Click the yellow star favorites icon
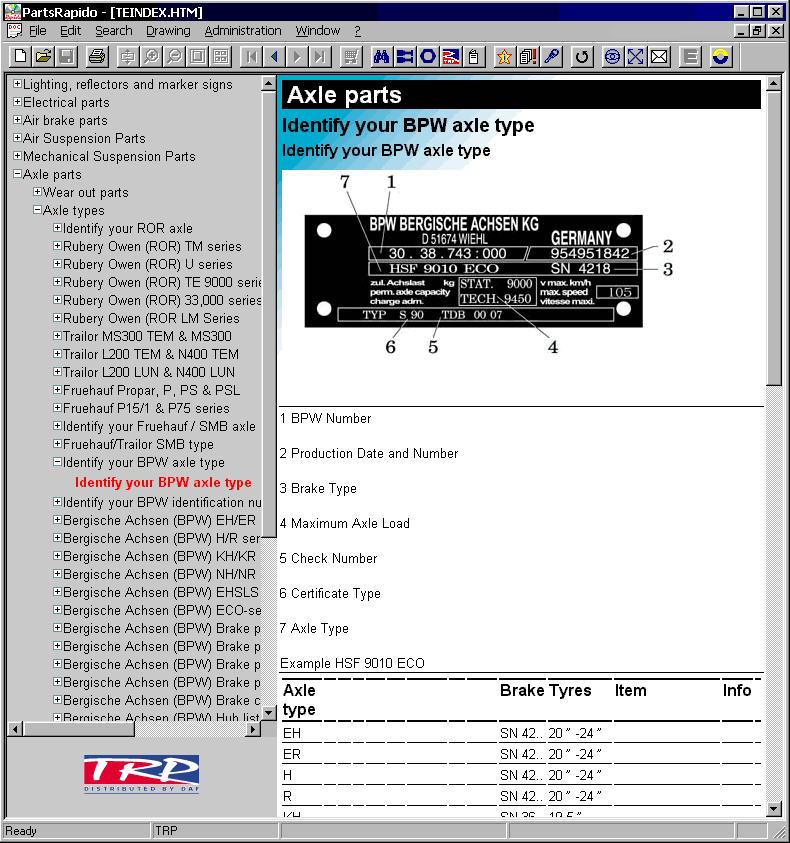Viewport: 790px width, 843px height. point(504,56)
